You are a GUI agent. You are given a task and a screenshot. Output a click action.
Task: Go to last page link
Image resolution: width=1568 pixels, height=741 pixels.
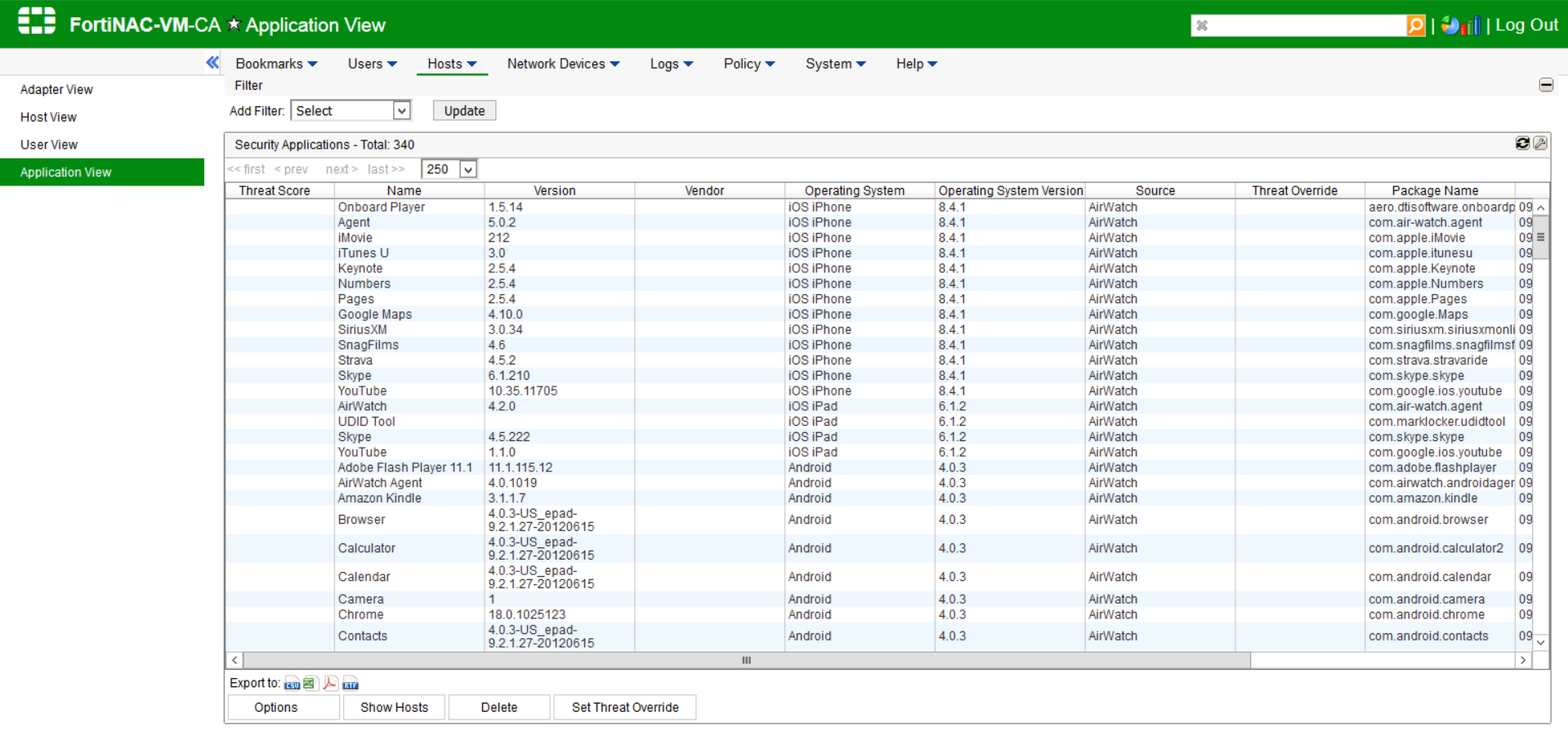(x=386, y=169)
